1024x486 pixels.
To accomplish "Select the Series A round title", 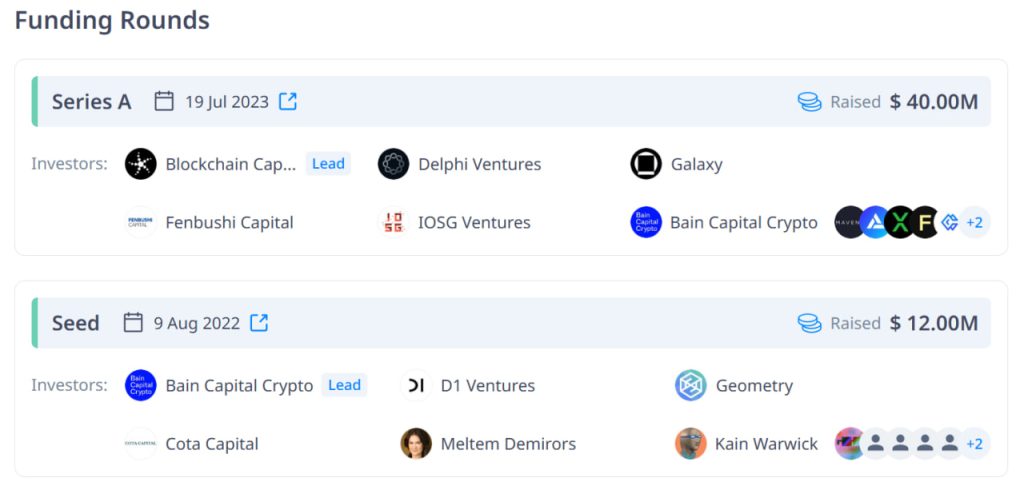I will 91,102.
